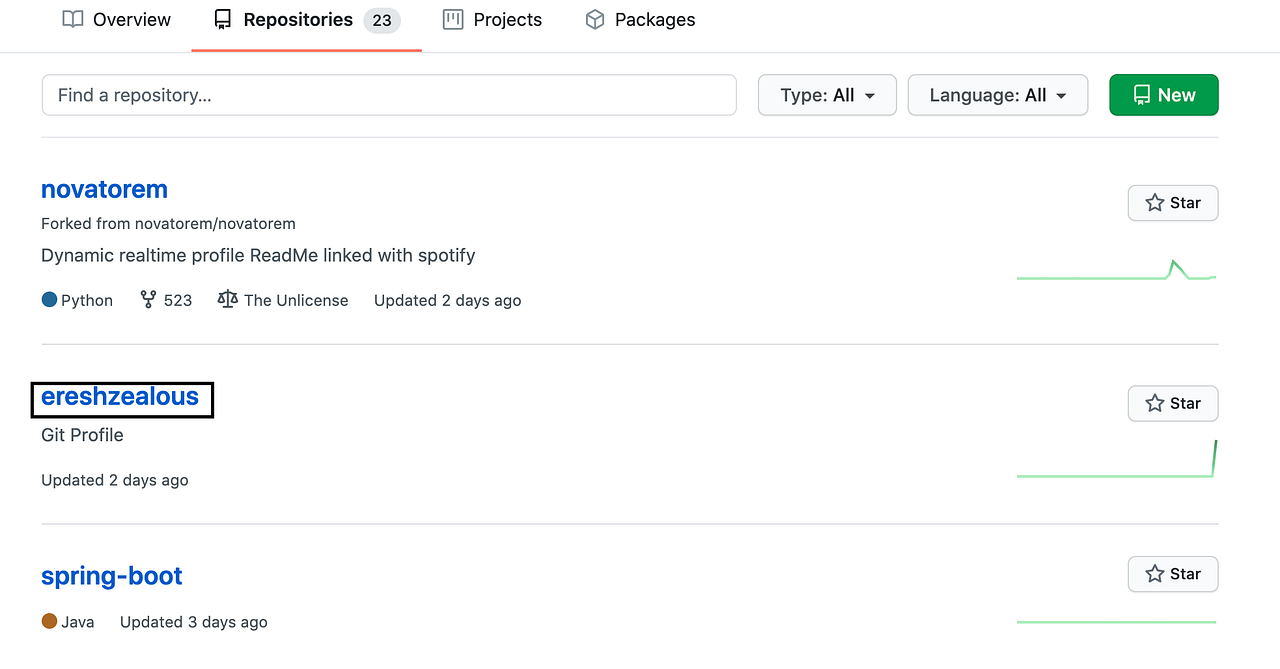Viewport: 1280px width, 669px height.
Task: Click the Java language color dot
Action: click(48, 621)
